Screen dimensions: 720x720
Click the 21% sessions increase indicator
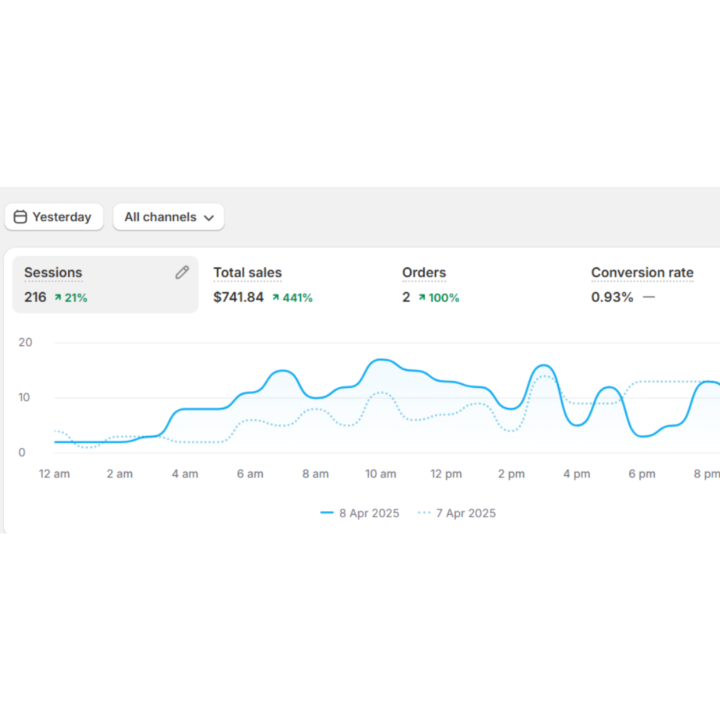pos(71,298)
